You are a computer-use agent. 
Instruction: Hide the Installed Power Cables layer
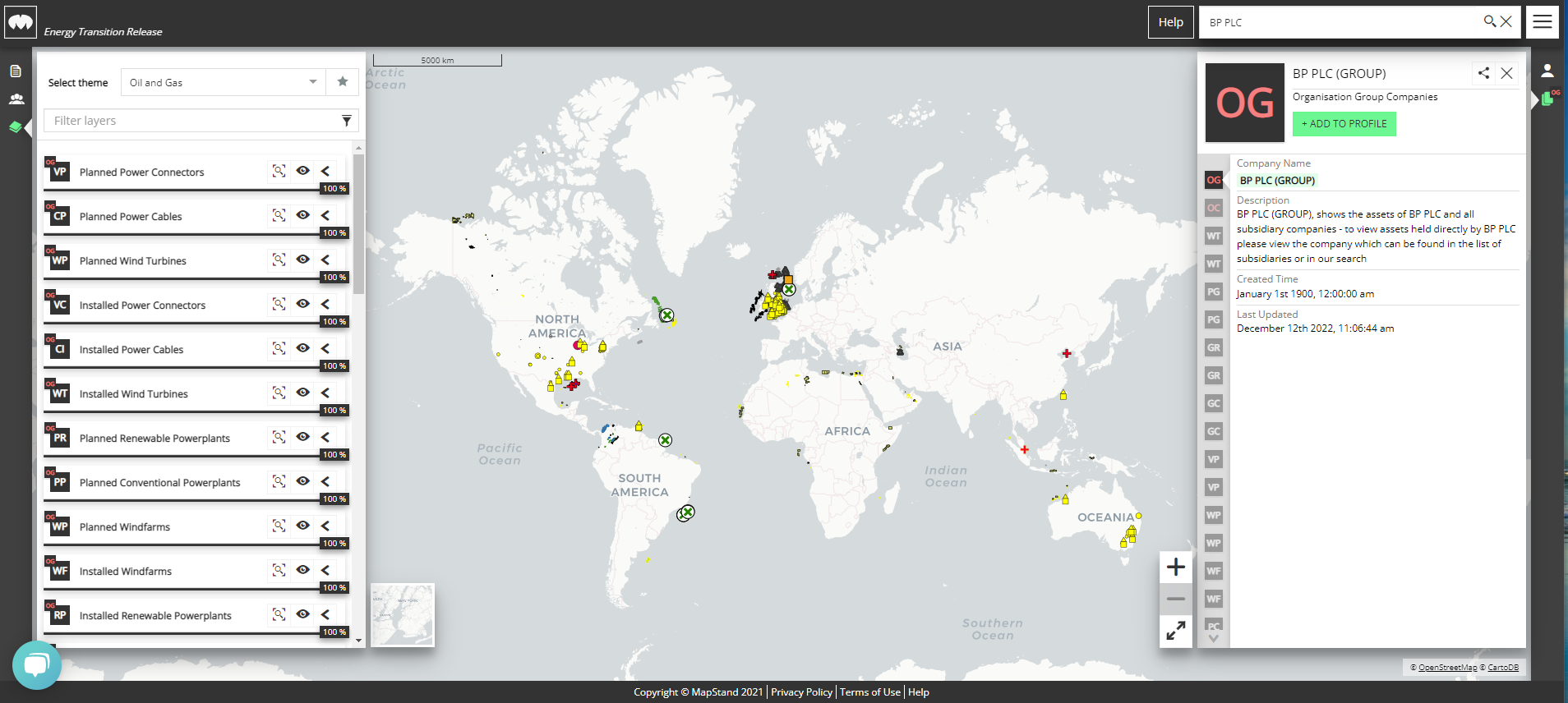pos(303,348)
